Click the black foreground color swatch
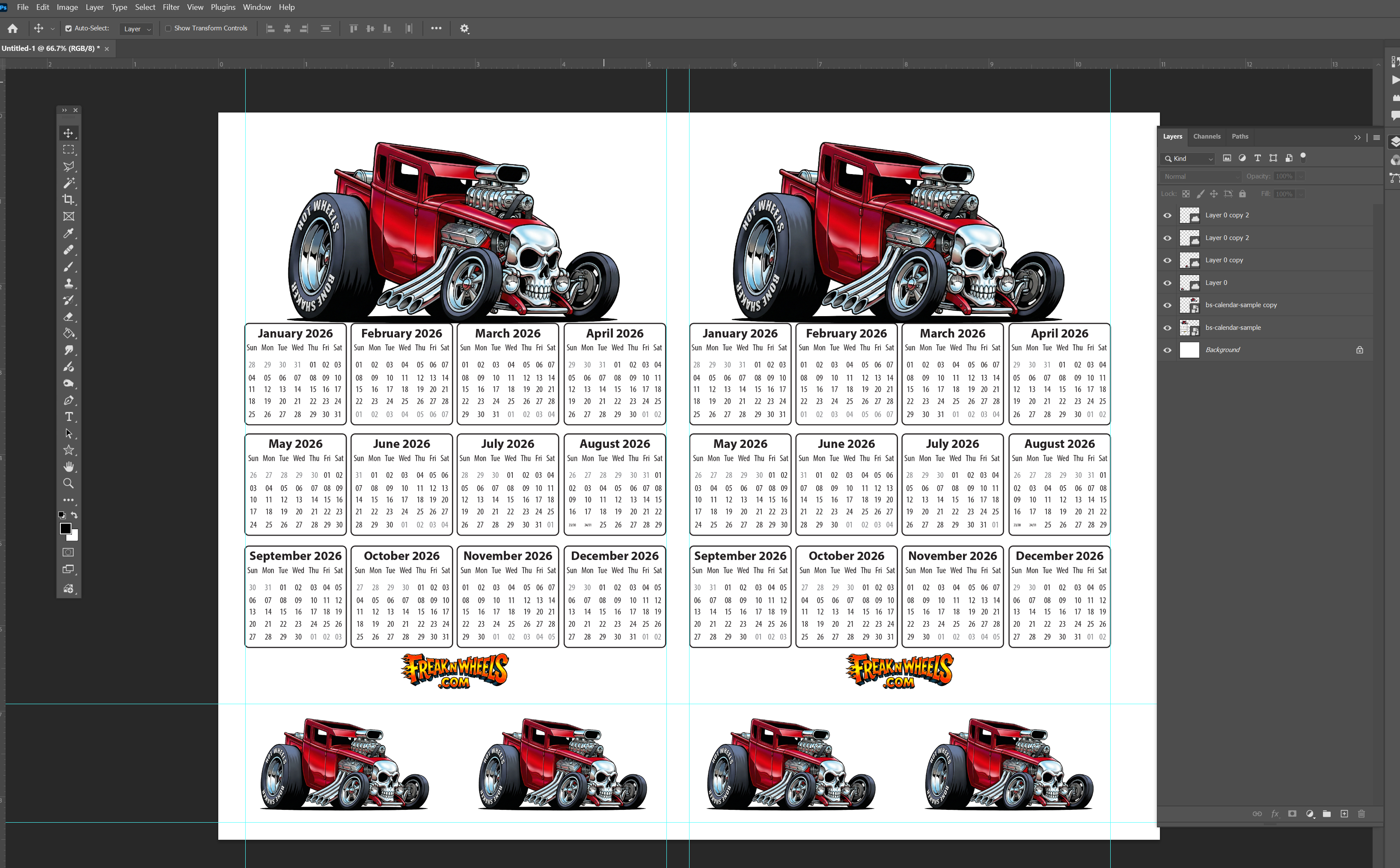This screenshot has height=868, width=1400. point(65,529)
